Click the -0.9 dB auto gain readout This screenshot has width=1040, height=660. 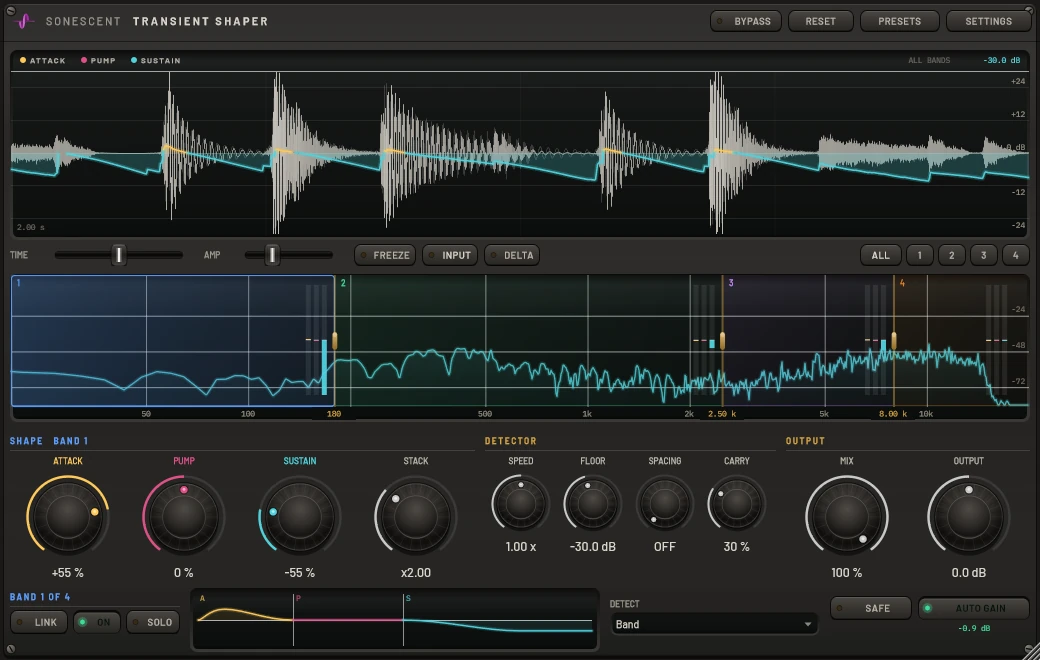point(973,628)
